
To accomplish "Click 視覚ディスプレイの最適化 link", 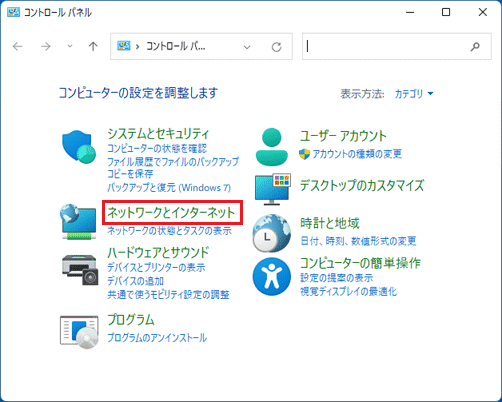I will point(349,292).
